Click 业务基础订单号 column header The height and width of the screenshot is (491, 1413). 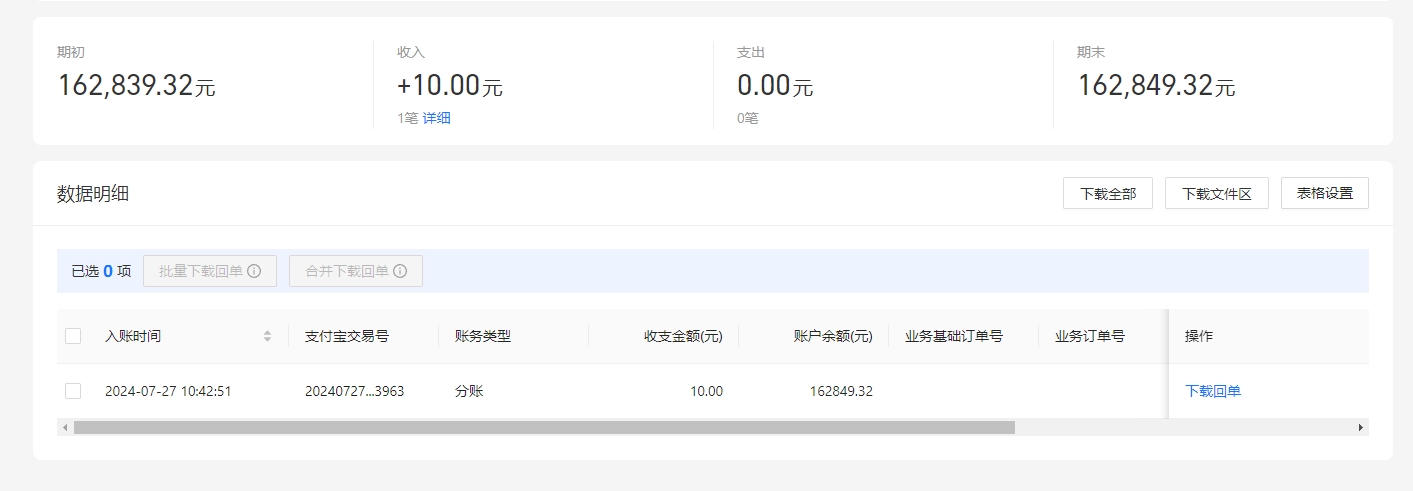[954, 336]
